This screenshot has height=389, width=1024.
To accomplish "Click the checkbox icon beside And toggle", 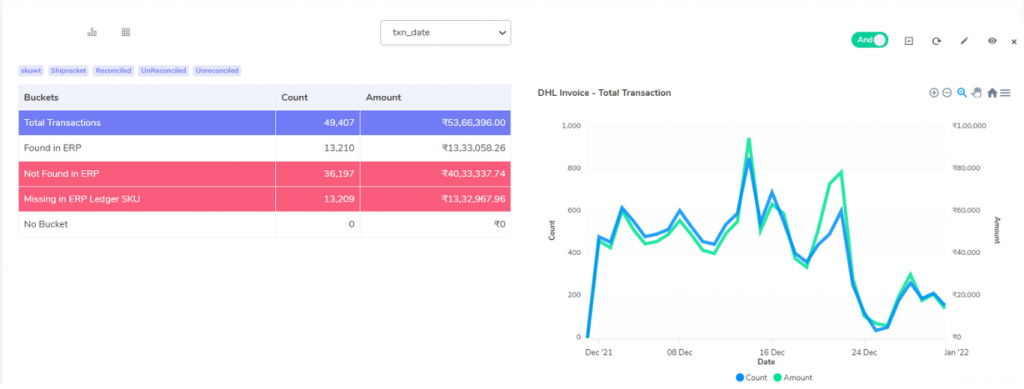I will coord(908,40).
